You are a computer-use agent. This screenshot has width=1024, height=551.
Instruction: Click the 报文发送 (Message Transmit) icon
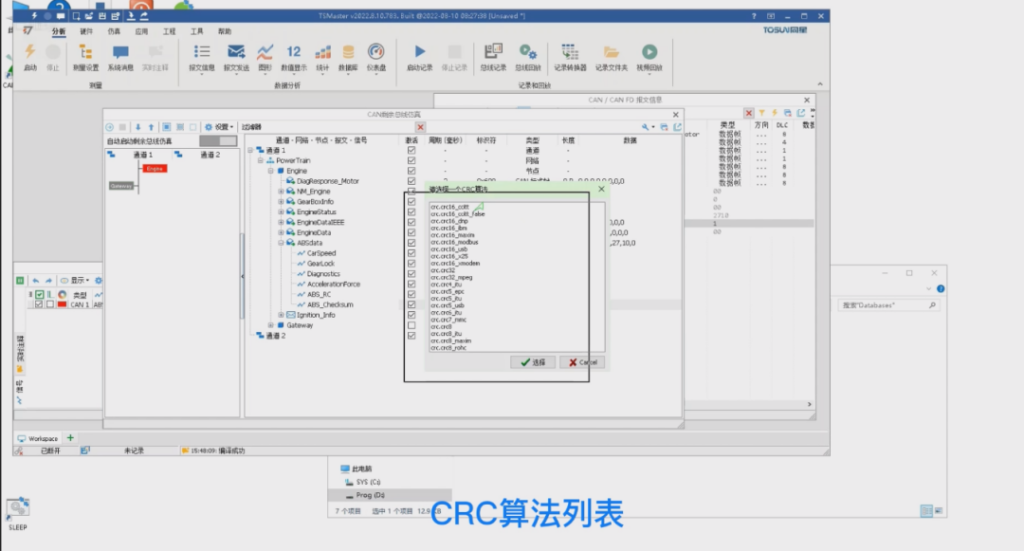[236, 56]
